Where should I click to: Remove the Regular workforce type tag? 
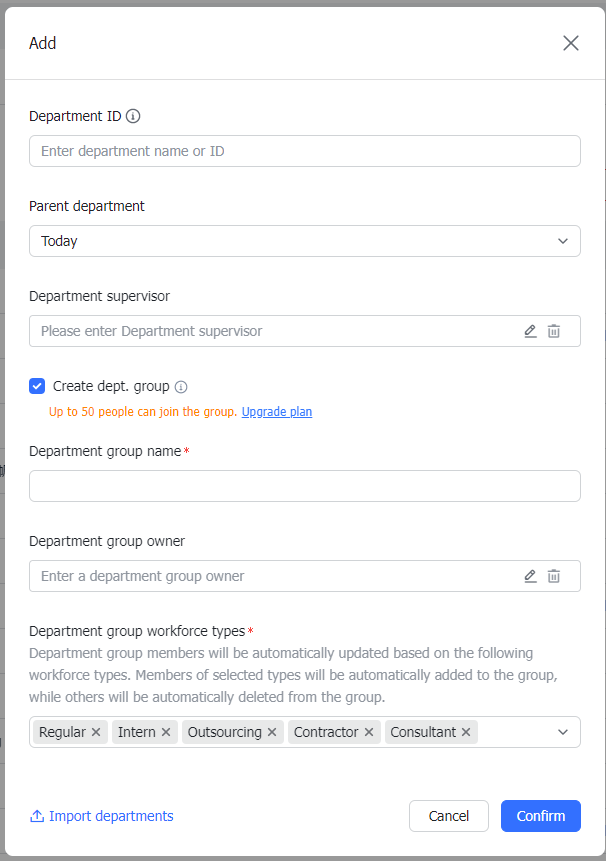(96, 731)
